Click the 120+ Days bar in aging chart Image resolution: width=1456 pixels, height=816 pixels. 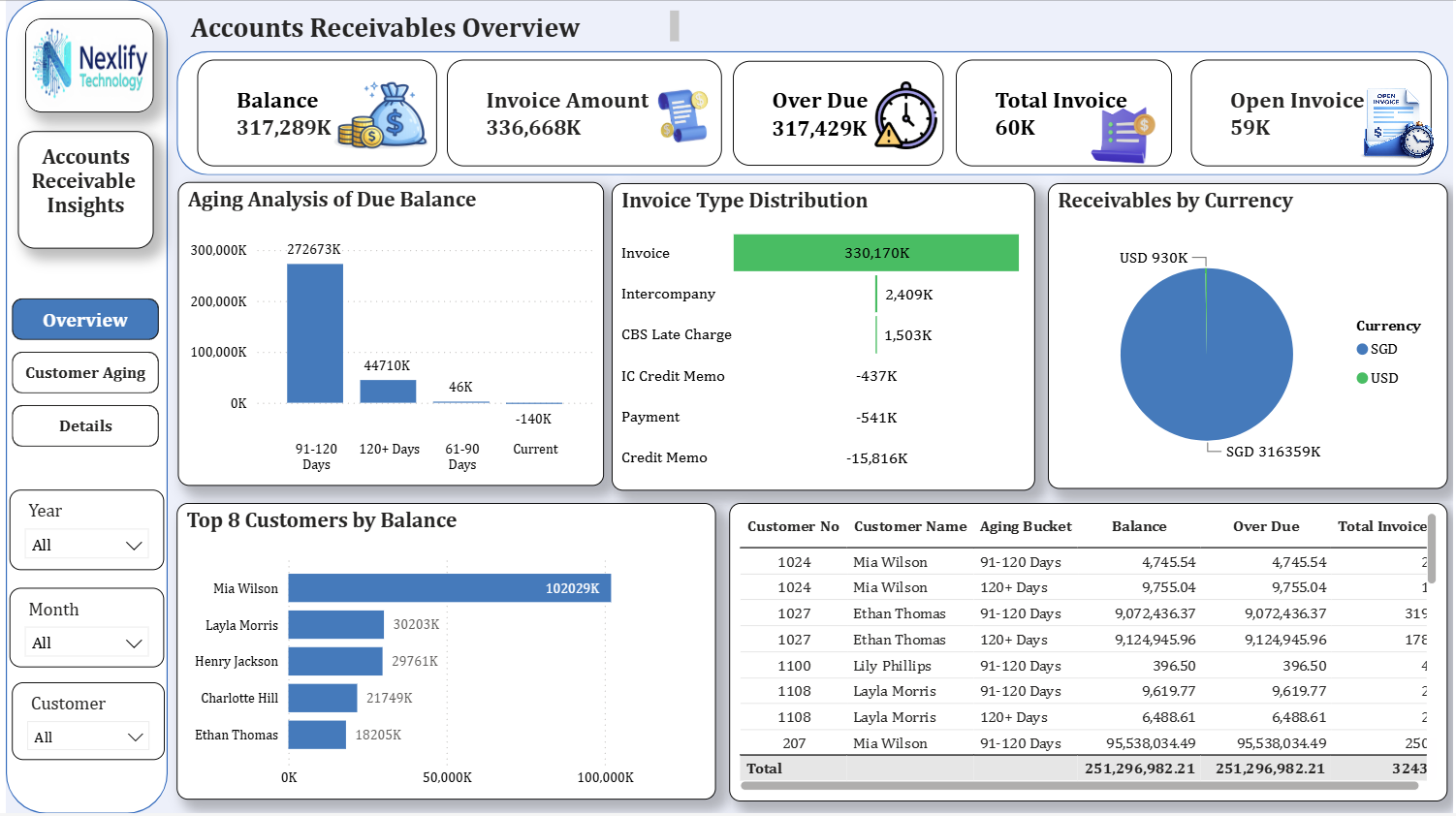(x=388, y=392)
